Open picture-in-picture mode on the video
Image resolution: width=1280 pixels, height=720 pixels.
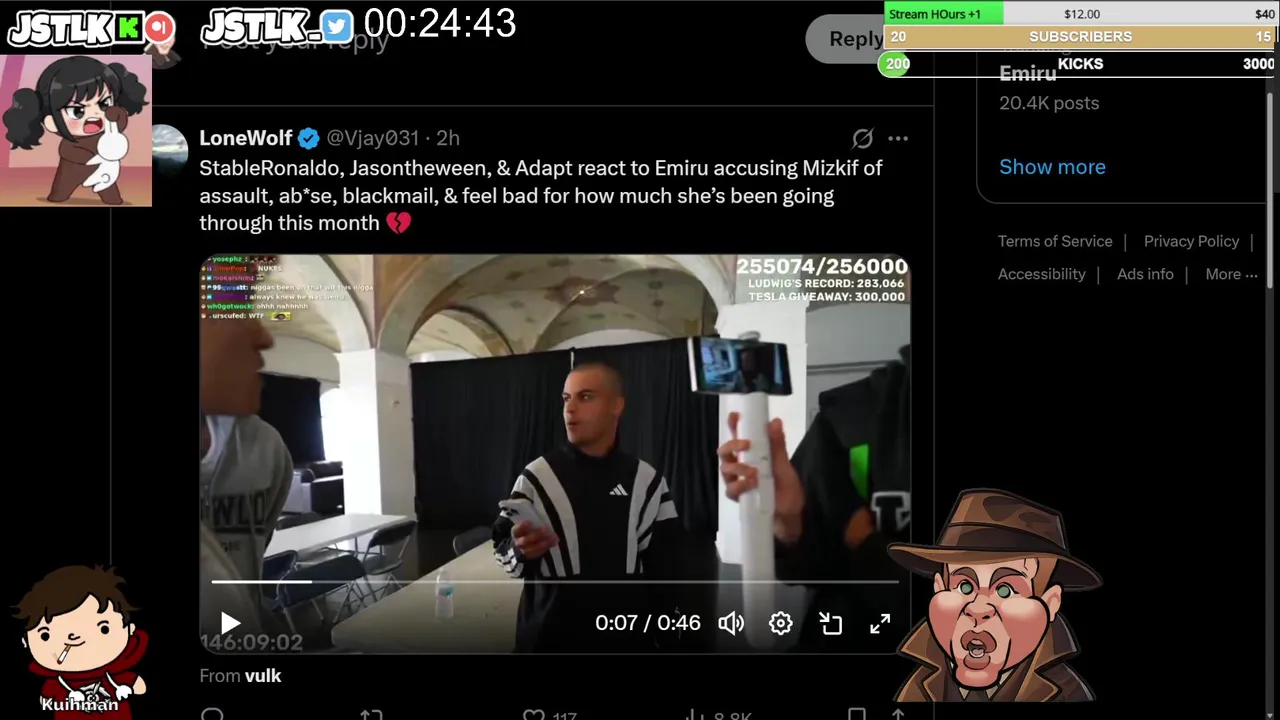[x=831, y=623]
